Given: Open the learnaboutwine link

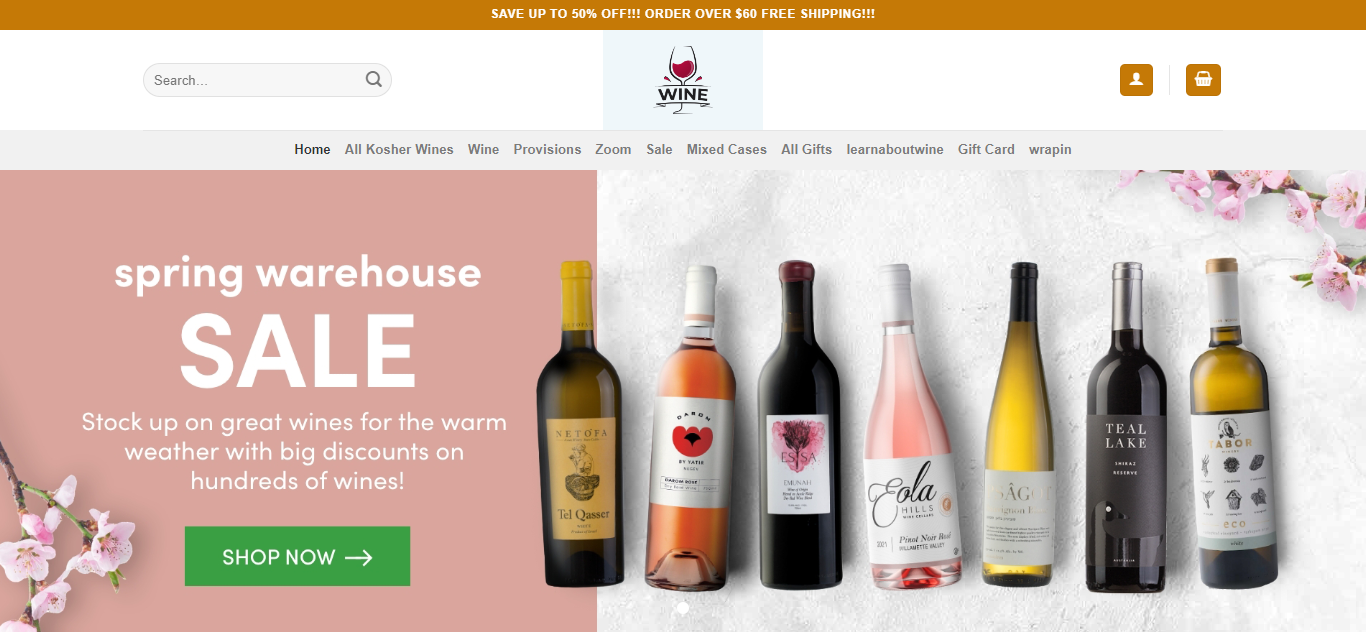Looking at the screenshot, I should pyautogui.click(x=895, y=149).
